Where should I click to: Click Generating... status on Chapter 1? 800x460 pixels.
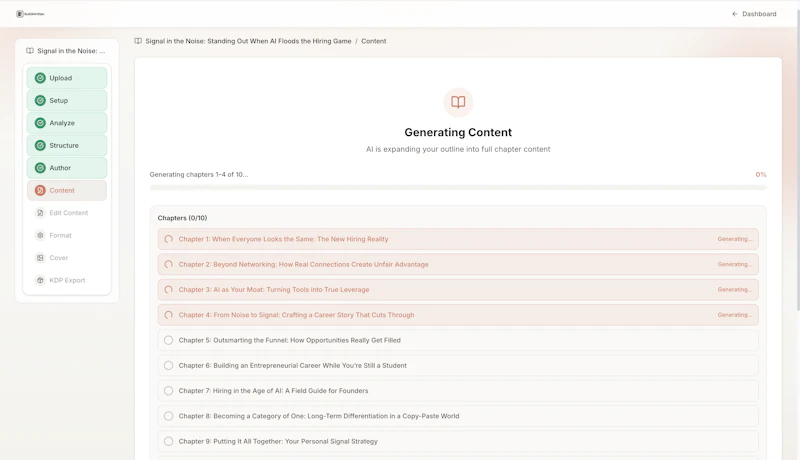735,239
